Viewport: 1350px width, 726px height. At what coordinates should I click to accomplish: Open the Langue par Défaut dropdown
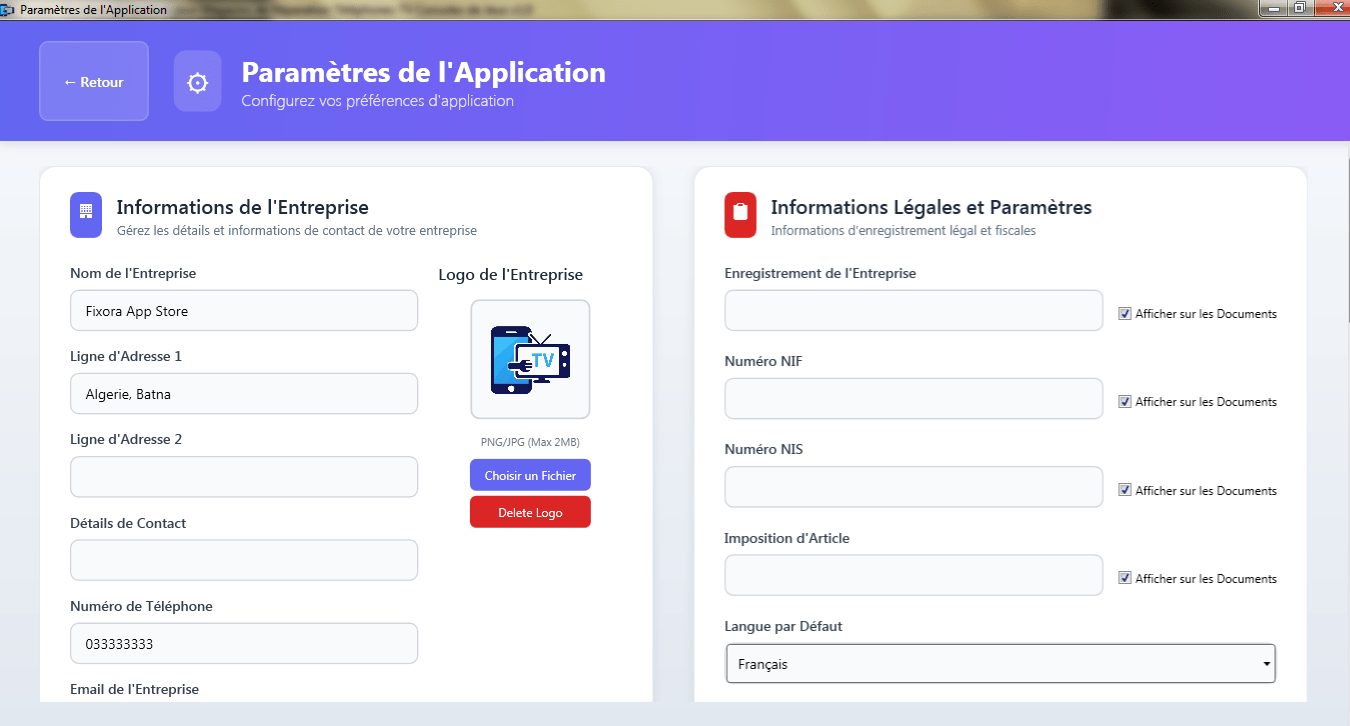[x=1000, y=663]
